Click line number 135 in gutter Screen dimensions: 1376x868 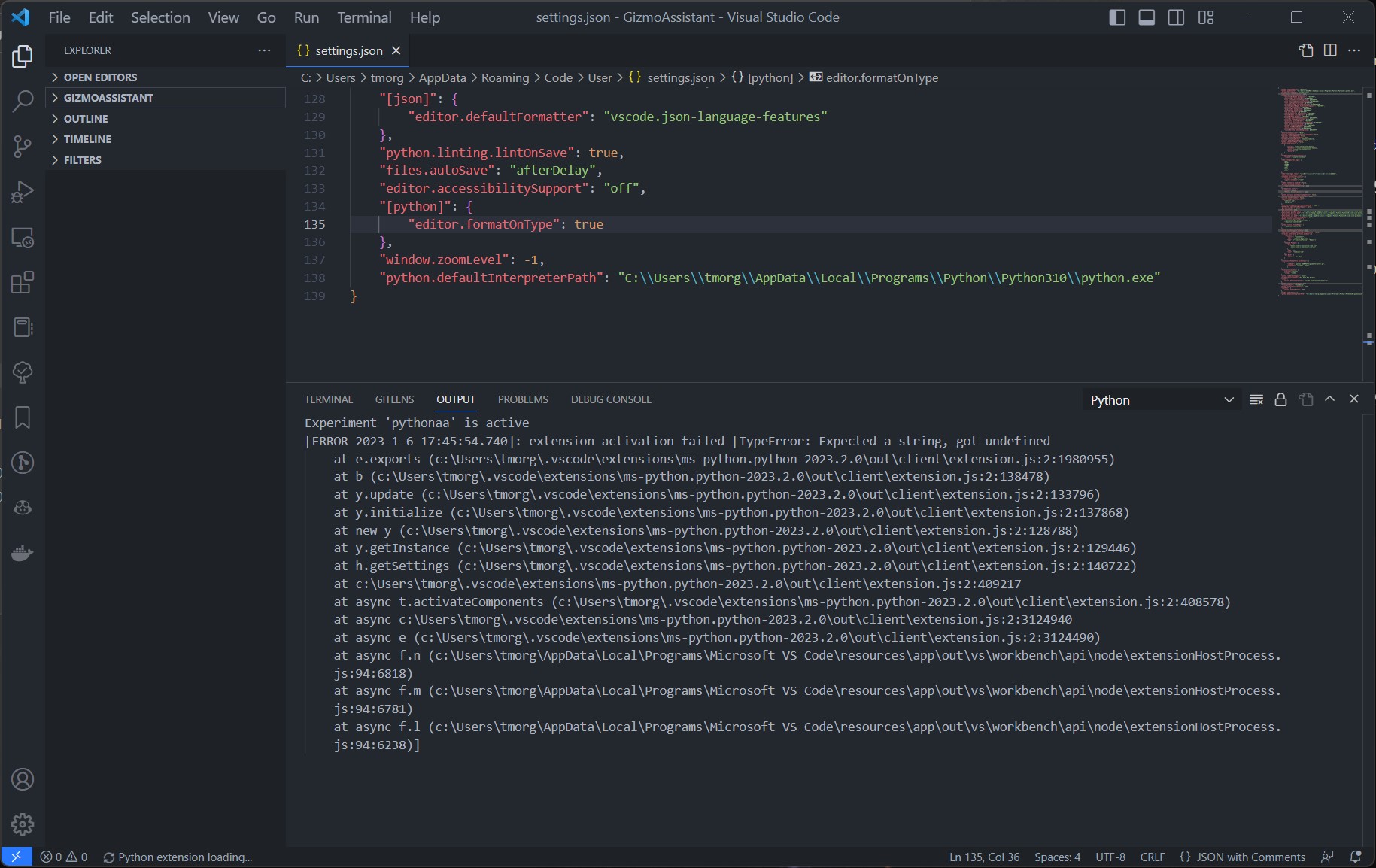click(314, 224)
